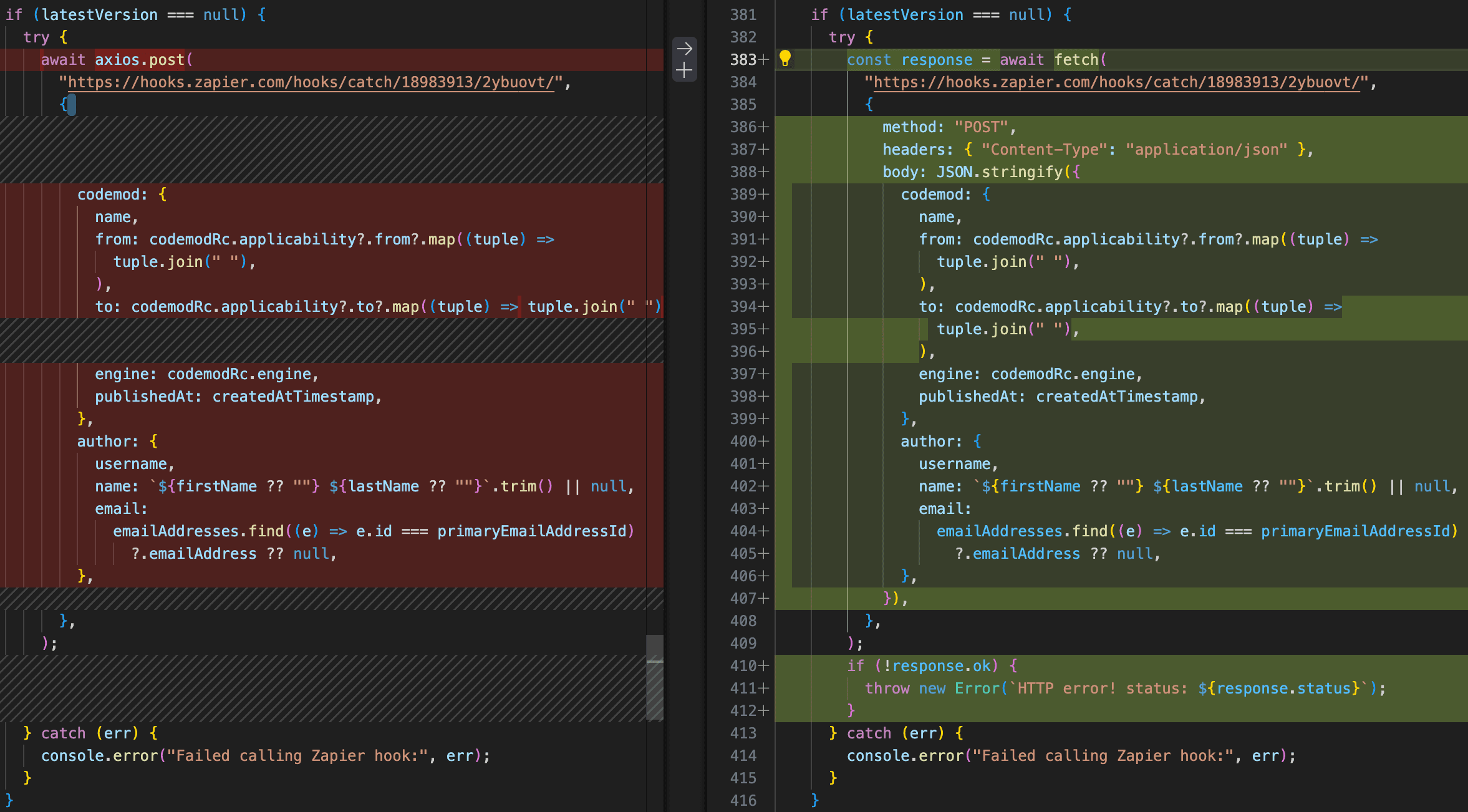
Task: Click the revert change arrow icon
Action: [x=684, y=49]
